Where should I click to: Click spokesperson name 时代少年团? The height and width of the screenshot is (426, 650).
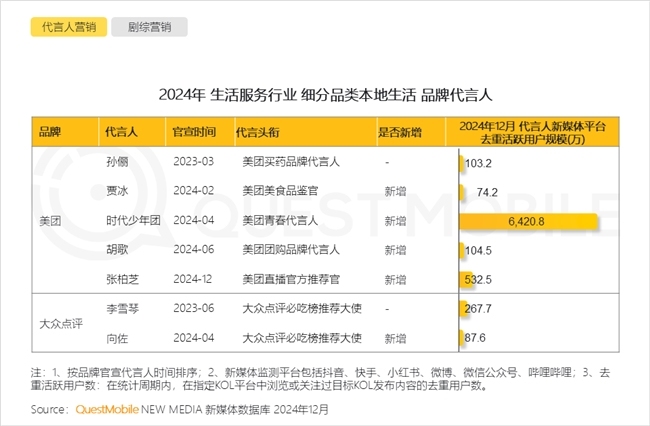(x=125, y=220)
